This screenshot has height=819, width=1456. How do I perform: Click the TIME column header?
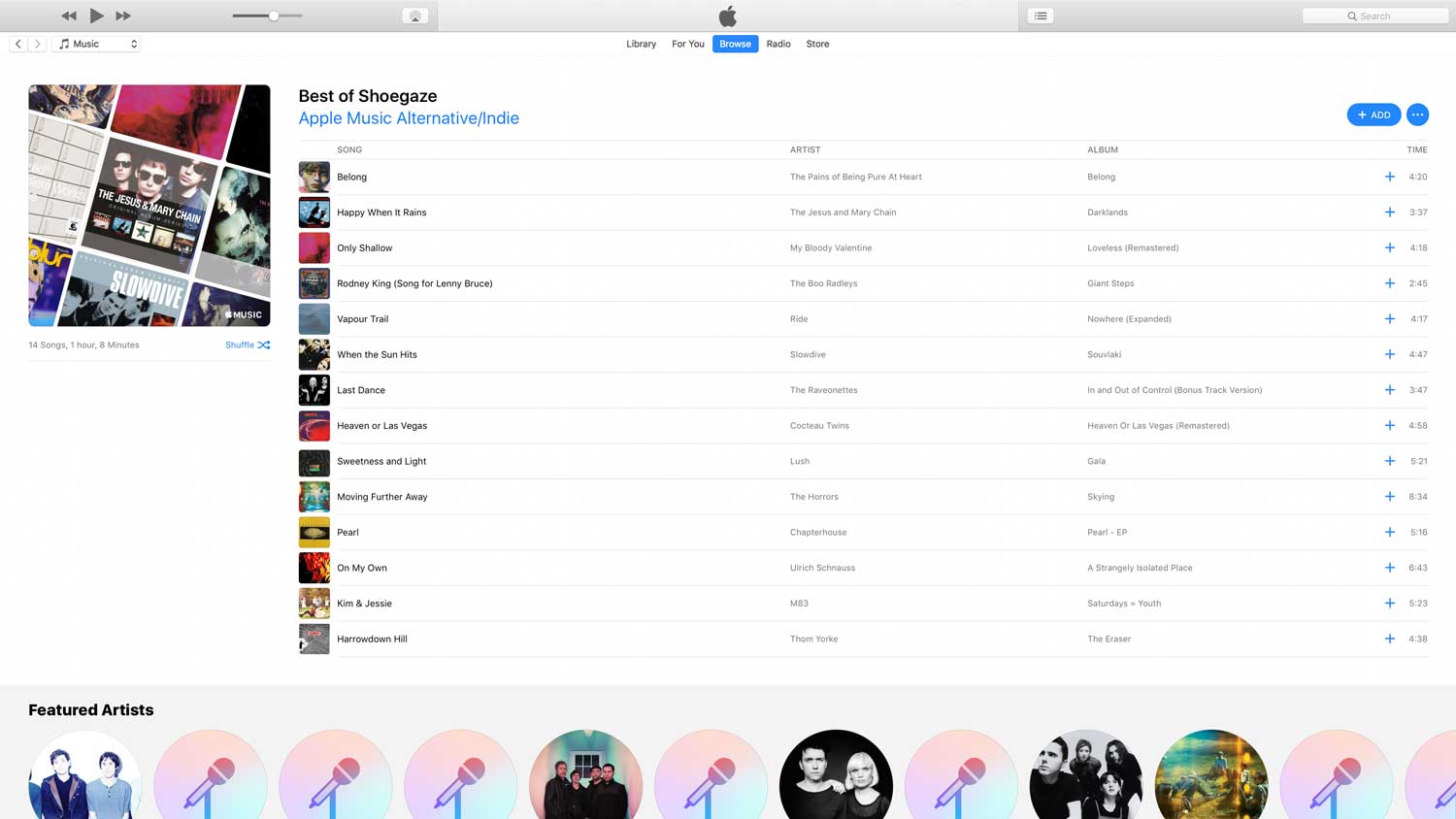(x=1417, y=149)
